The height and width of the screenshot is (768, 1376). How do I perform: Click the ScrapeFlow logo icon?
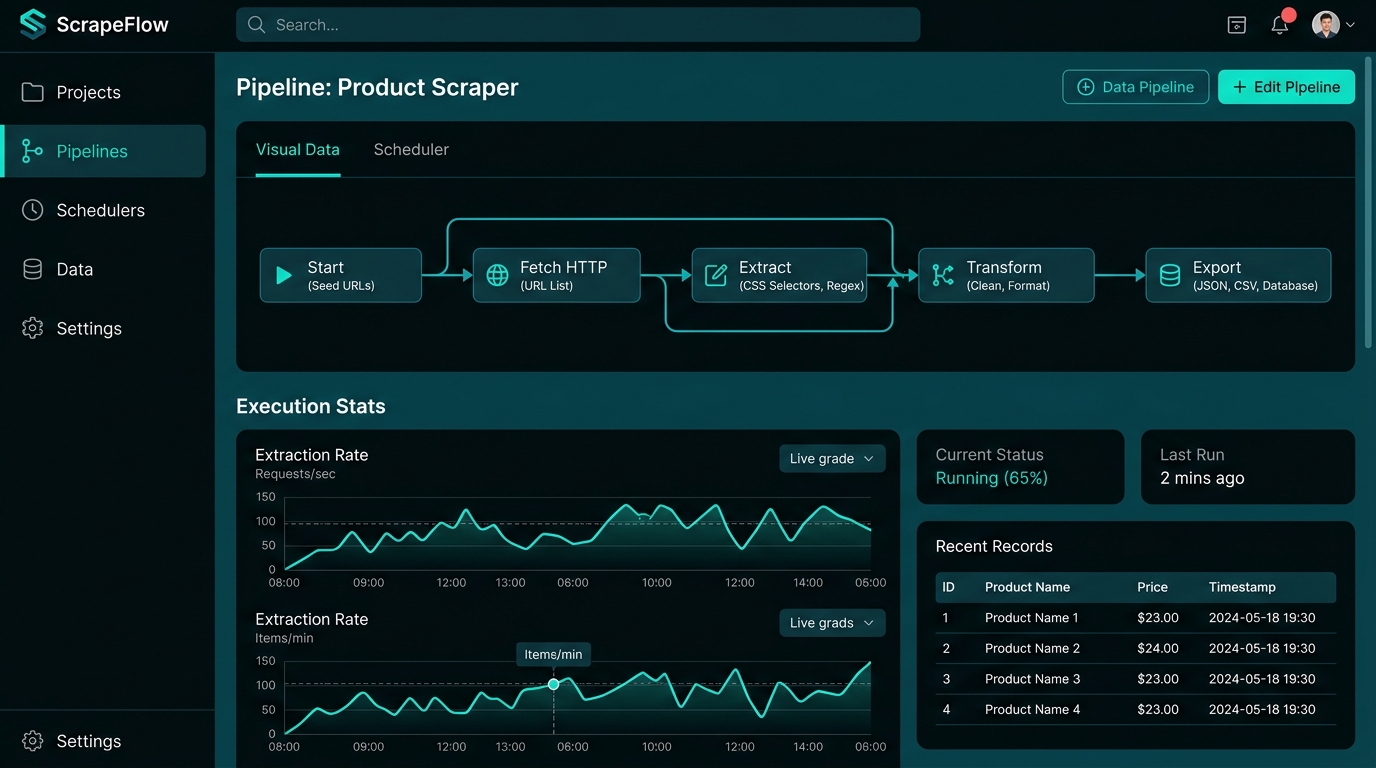[33, 25]
